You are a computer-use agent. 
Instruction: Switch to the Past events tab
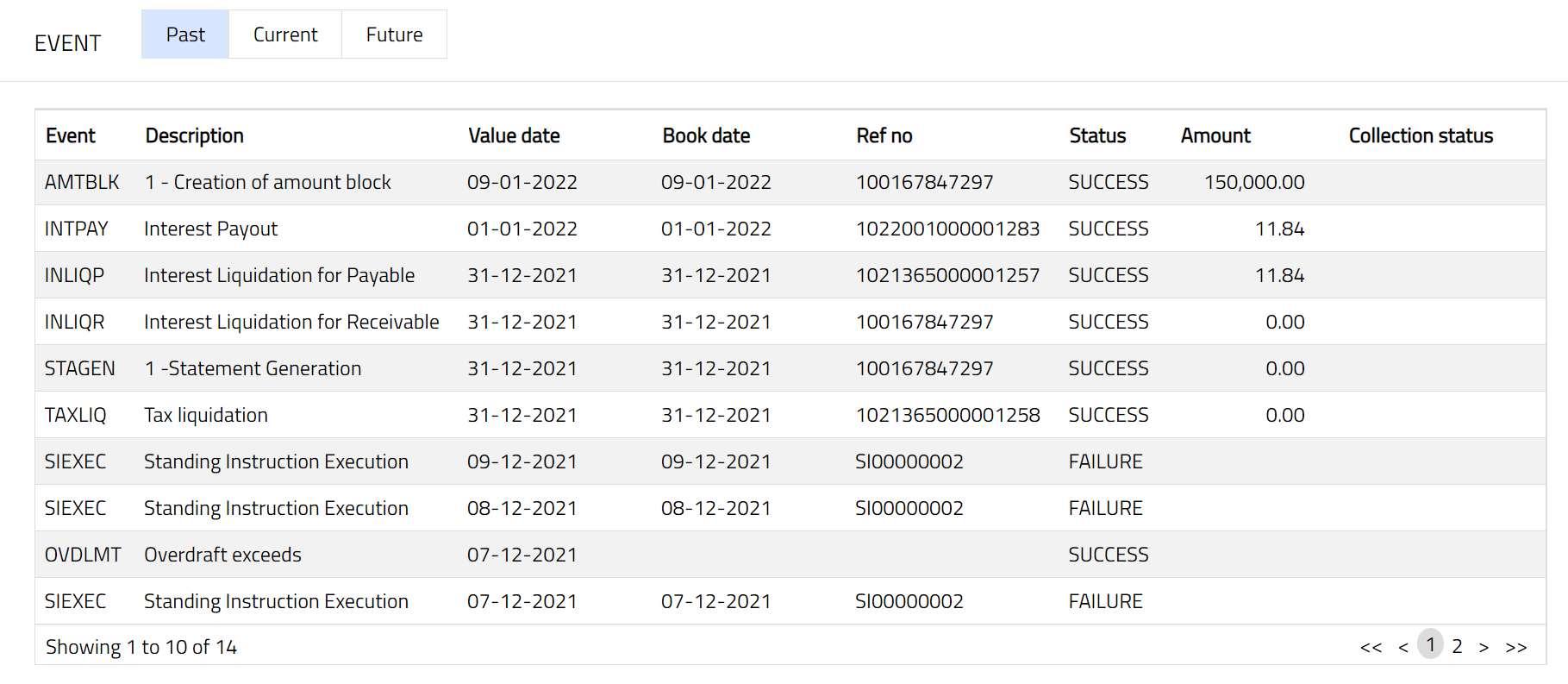pos(185,35)
